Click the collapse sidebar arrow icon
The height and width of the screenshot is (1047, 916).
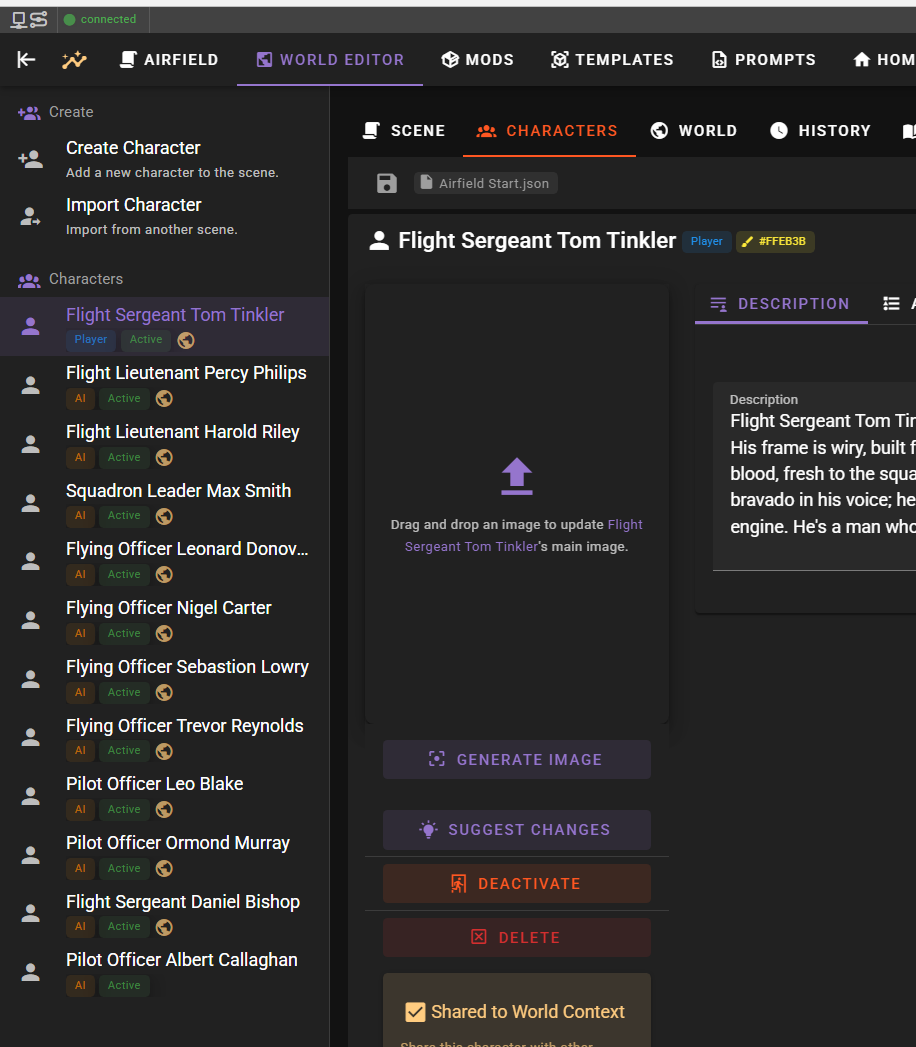26,60
